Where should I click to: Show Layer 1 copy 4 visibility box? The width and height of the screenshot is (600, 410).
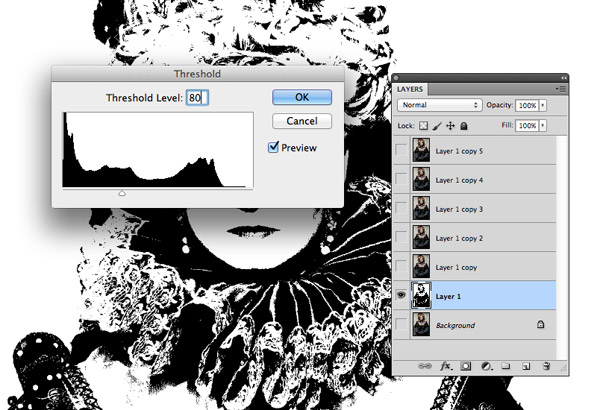coord(401,179)
